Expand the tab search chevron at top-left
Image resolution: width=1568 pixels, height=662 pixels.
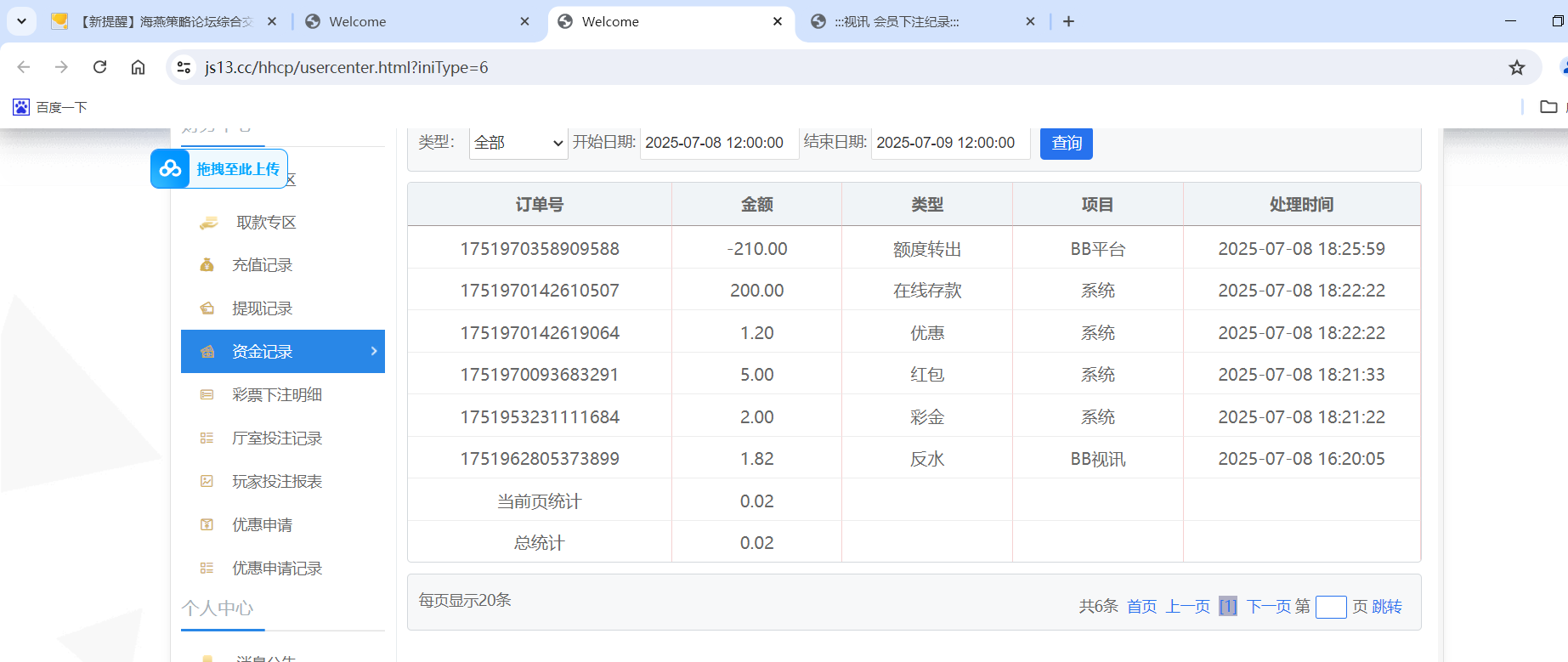(21, 21)
